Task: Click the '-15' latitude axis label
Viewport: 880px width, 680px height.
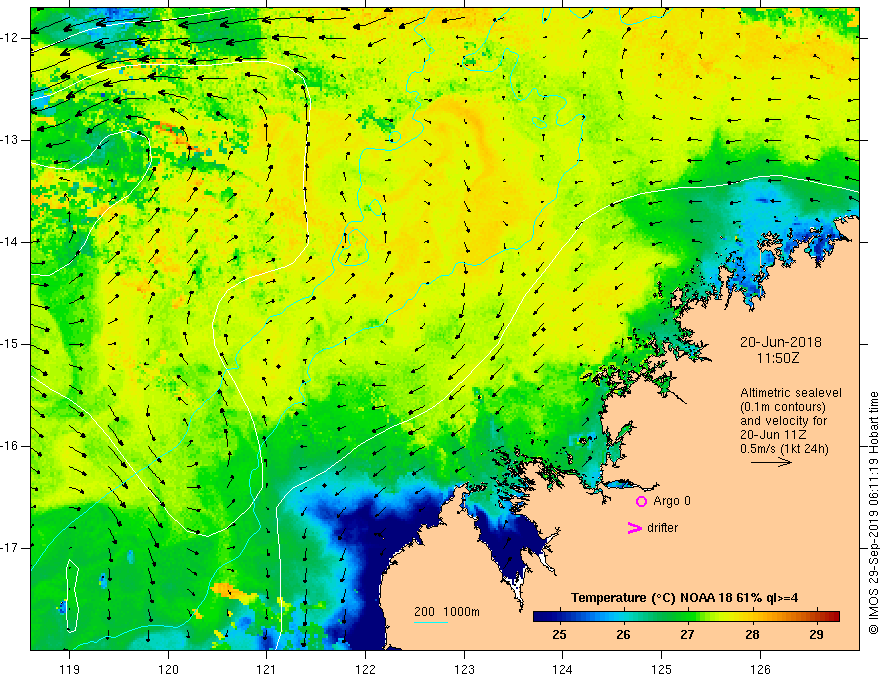Action: (x=11, y=344)
